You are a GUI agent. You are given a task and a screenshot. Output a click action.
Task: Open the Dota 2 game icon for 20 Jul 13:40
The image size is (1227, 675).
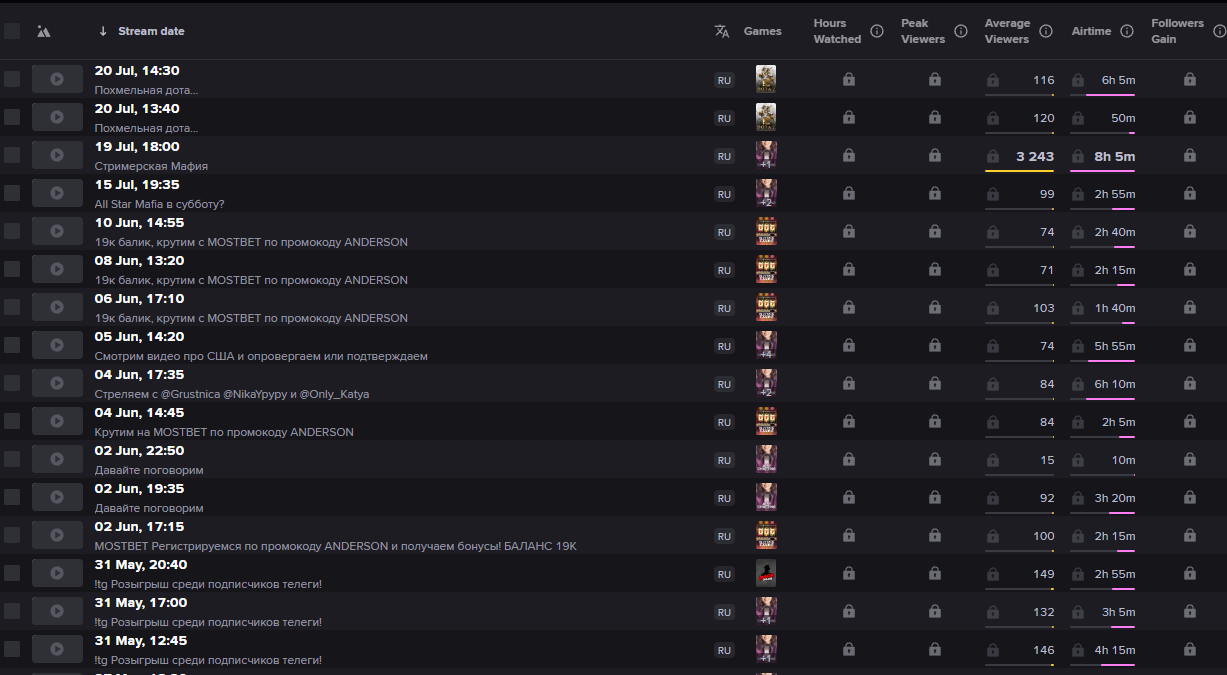766,117
